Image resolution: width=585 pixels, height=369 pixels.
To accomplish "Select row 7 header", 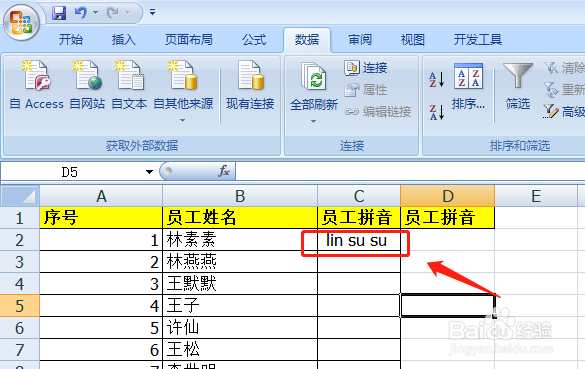I will tap(20, 350).
